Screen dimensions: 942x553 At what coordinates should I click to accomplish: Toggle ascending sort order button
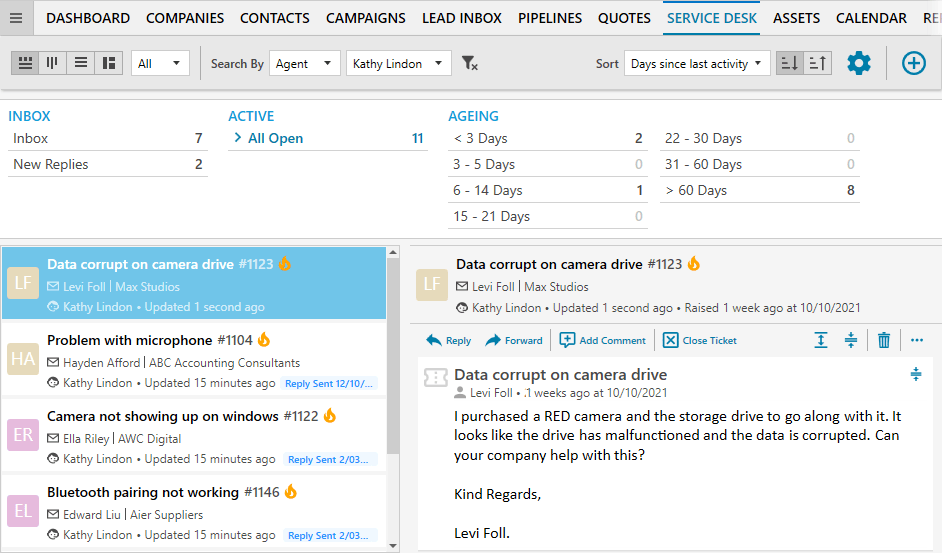tap(818, 63)
